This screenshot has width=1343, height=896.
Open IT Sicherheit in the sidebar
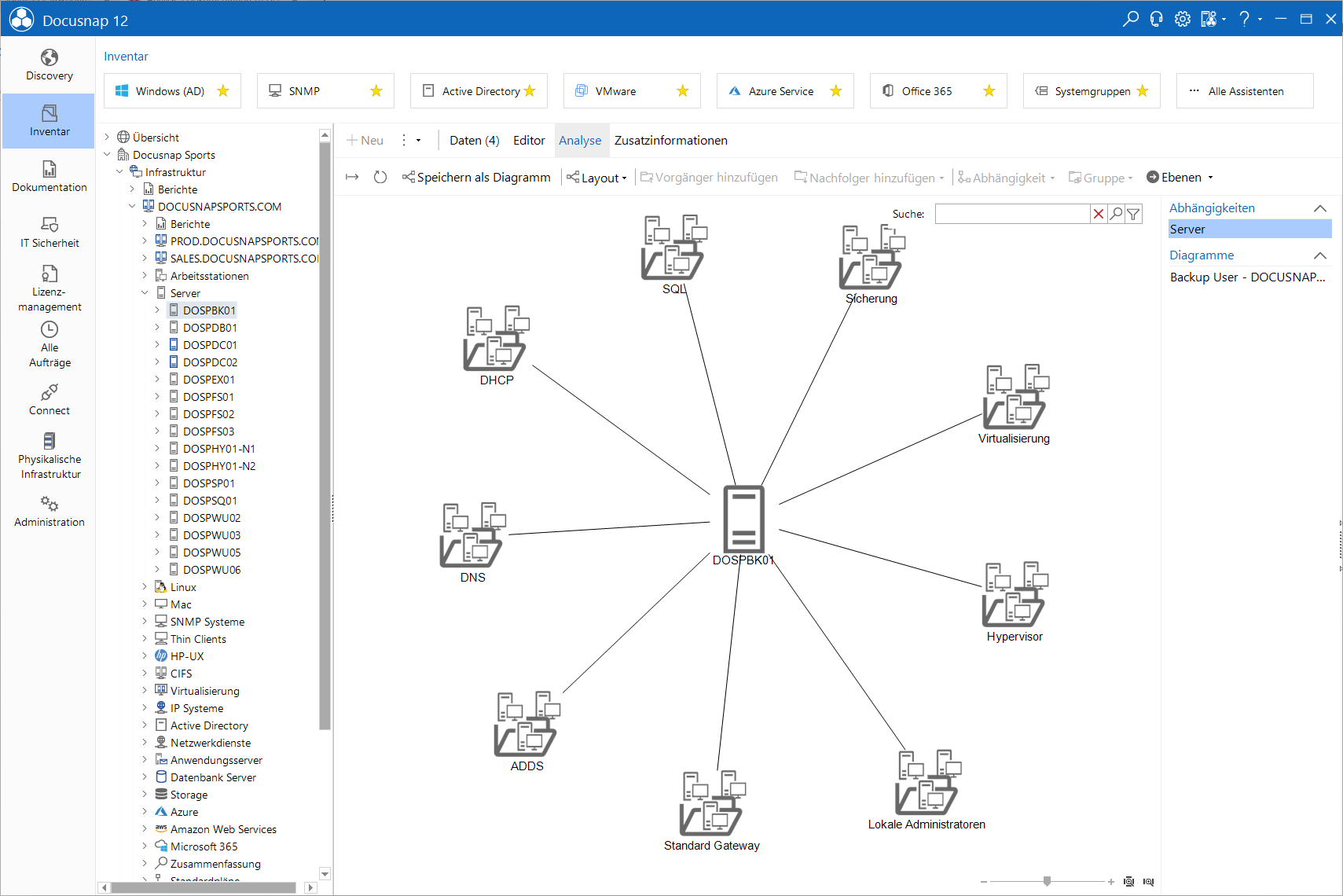pyautogui.click(x=49, y=233)
